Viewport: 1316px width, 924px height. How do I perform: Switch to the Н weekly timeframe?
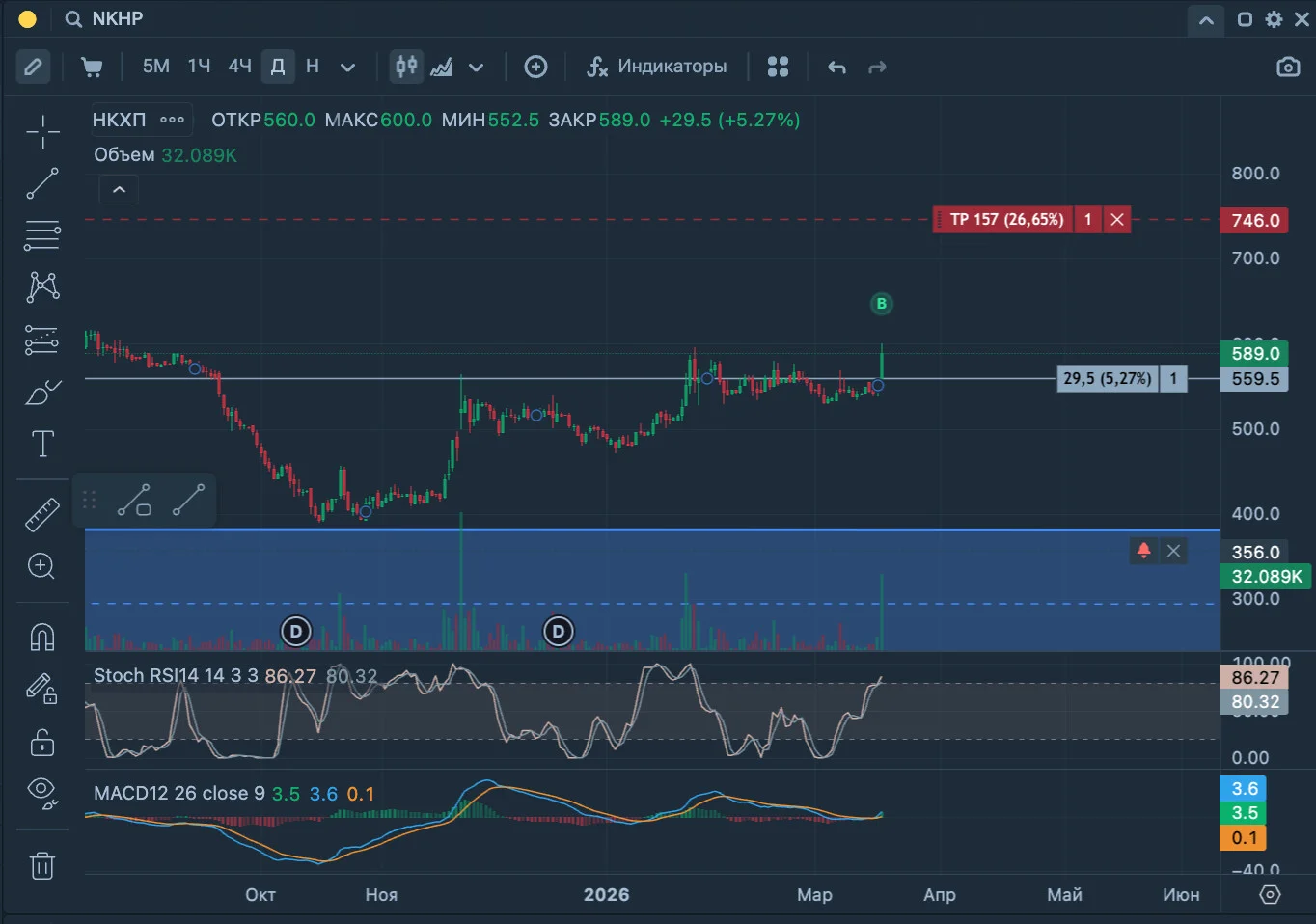tap(313, 67)
